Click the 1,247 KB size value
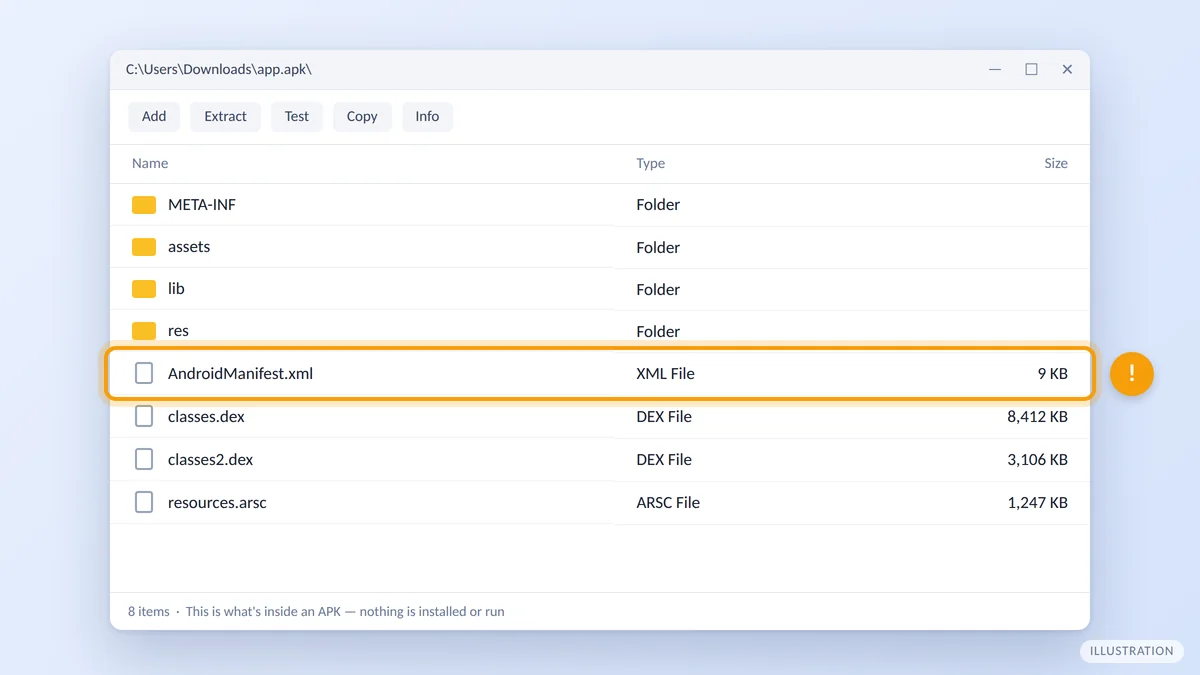The height and width of the screenshot is (675, 1200). [1037, 502]
